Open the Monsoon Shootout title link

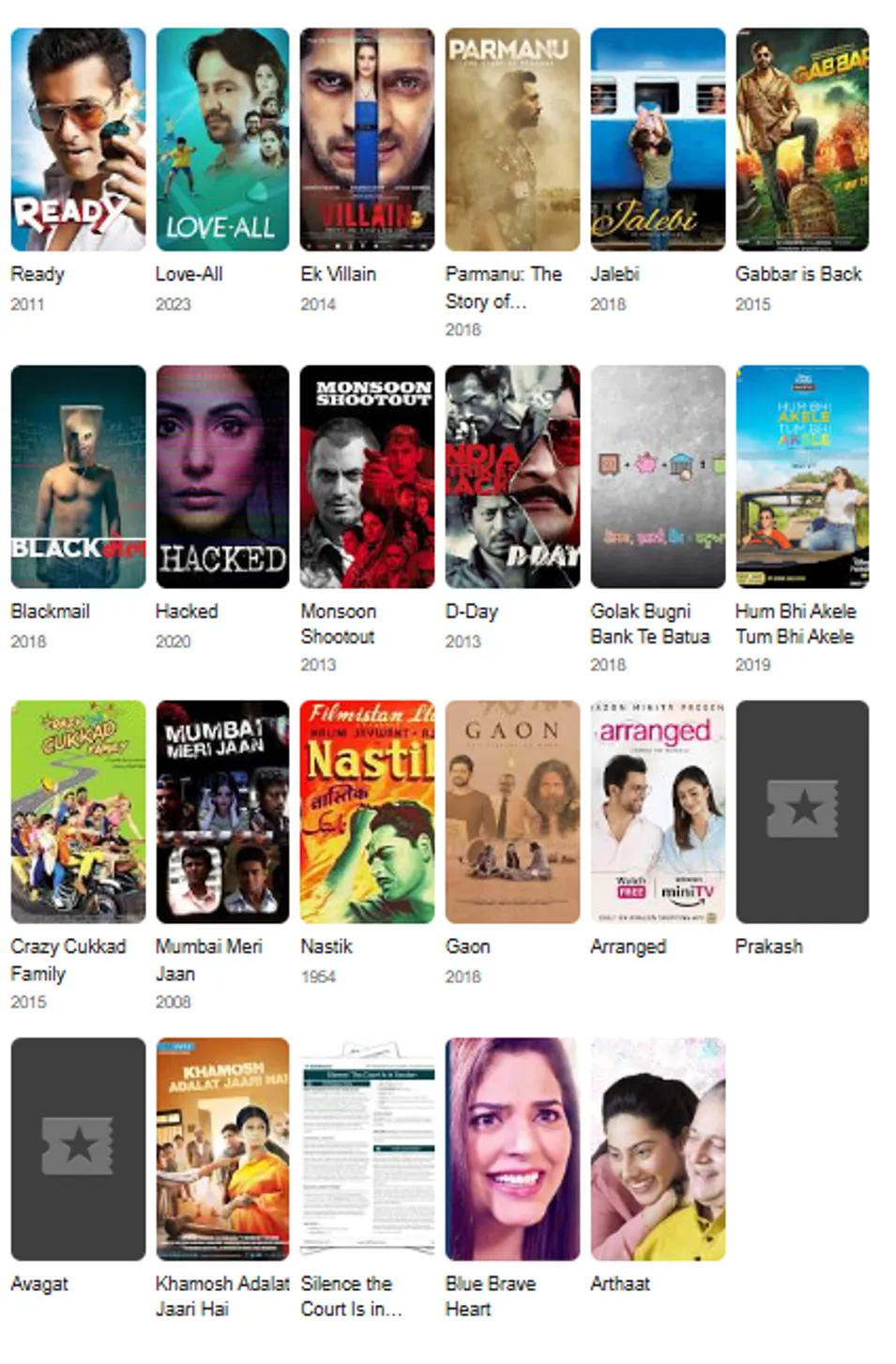pyautogui.click(x=338, y=624)
